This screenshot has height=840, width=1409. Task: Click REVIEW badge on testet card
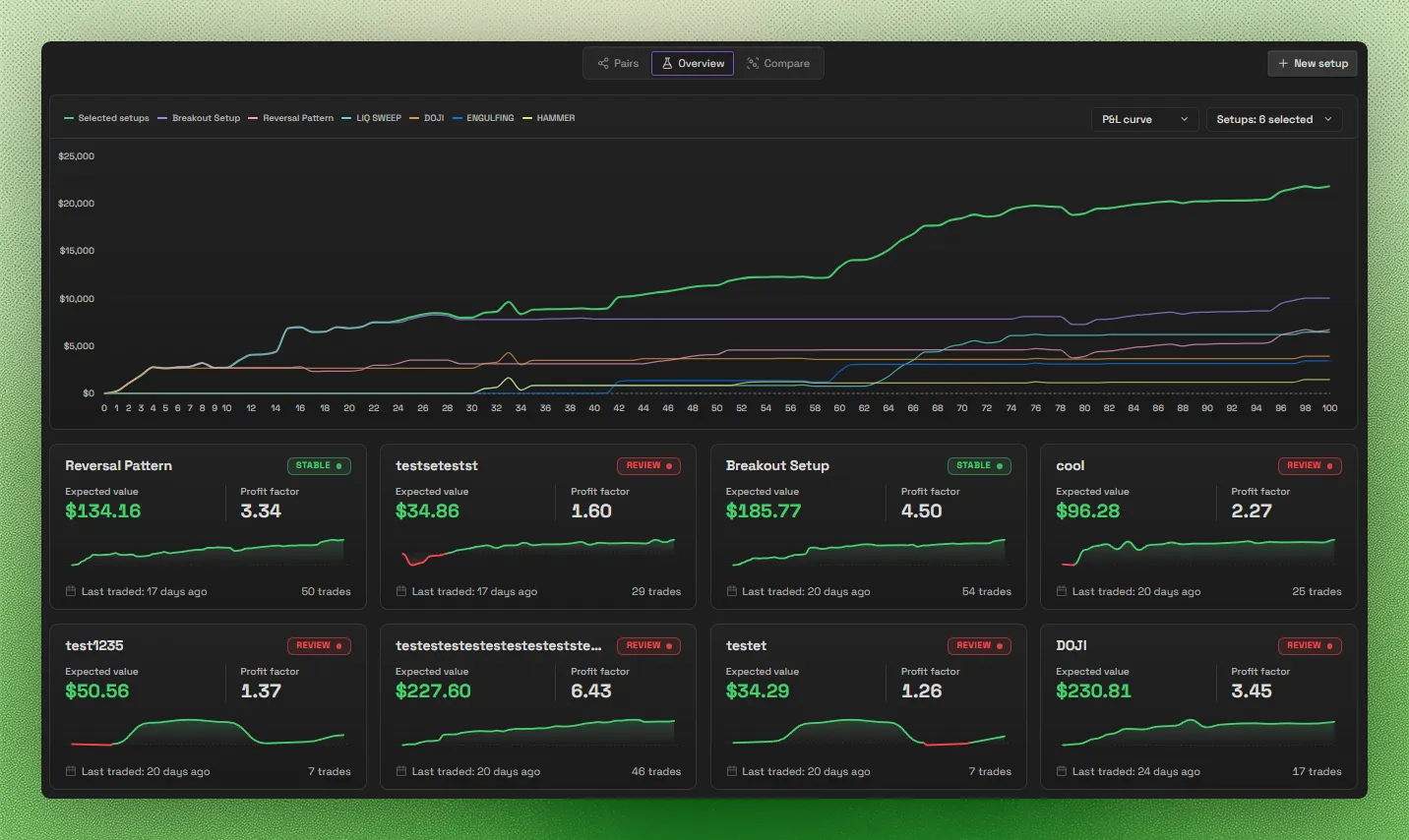pyautogui.click(x=979, y=645)
